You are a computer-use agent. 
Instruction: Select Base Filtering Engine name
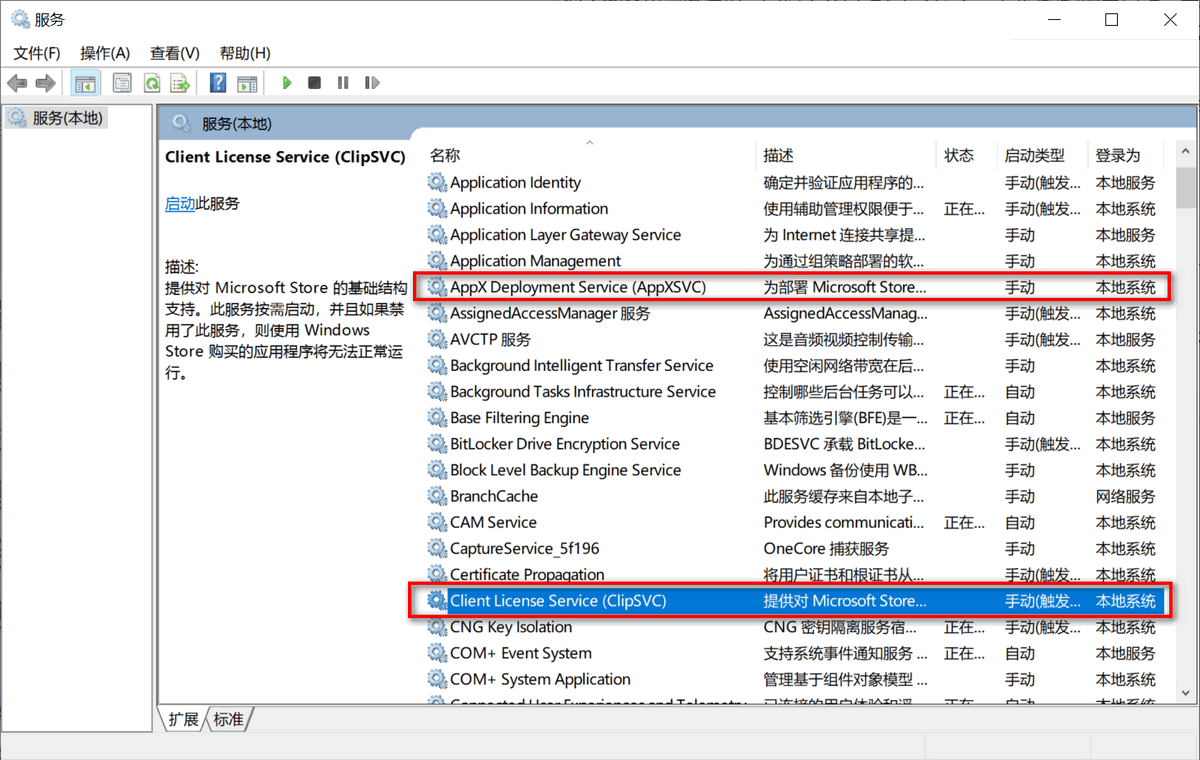519,417
